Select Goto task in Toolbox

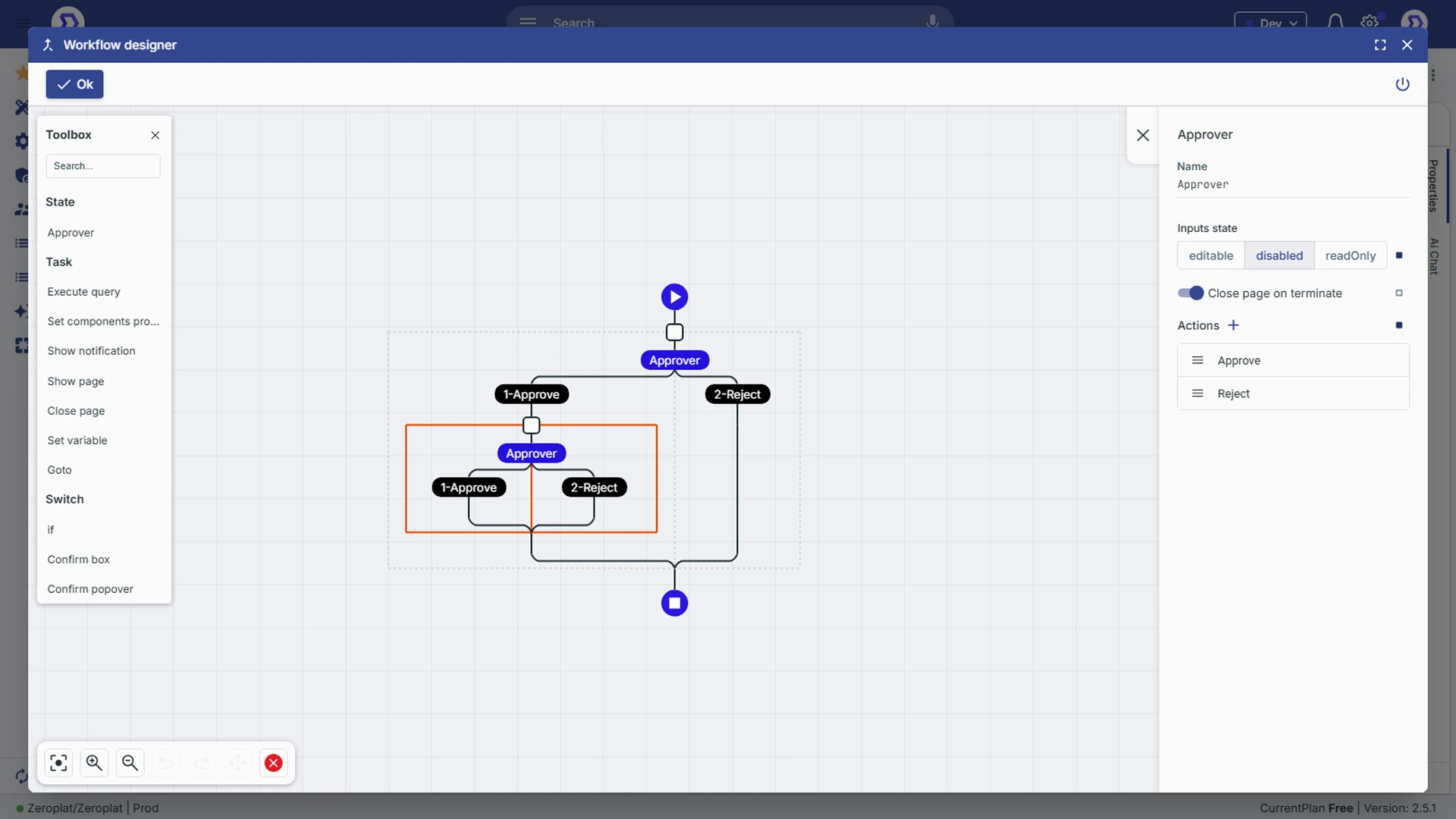tap(59, 470)
